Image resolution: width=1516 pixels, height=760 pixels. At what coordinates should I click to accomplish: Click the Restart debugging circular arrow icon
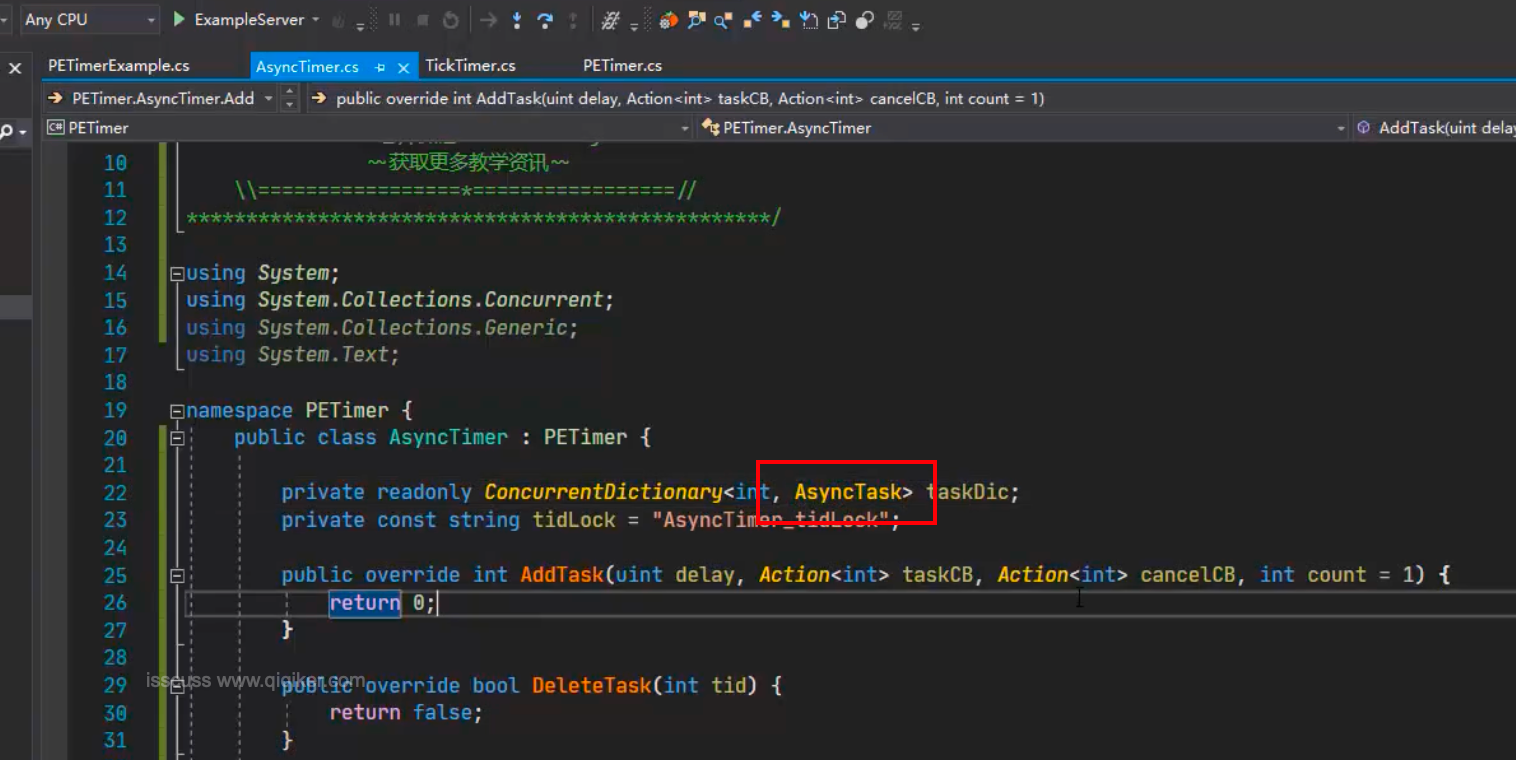[450, 20]
